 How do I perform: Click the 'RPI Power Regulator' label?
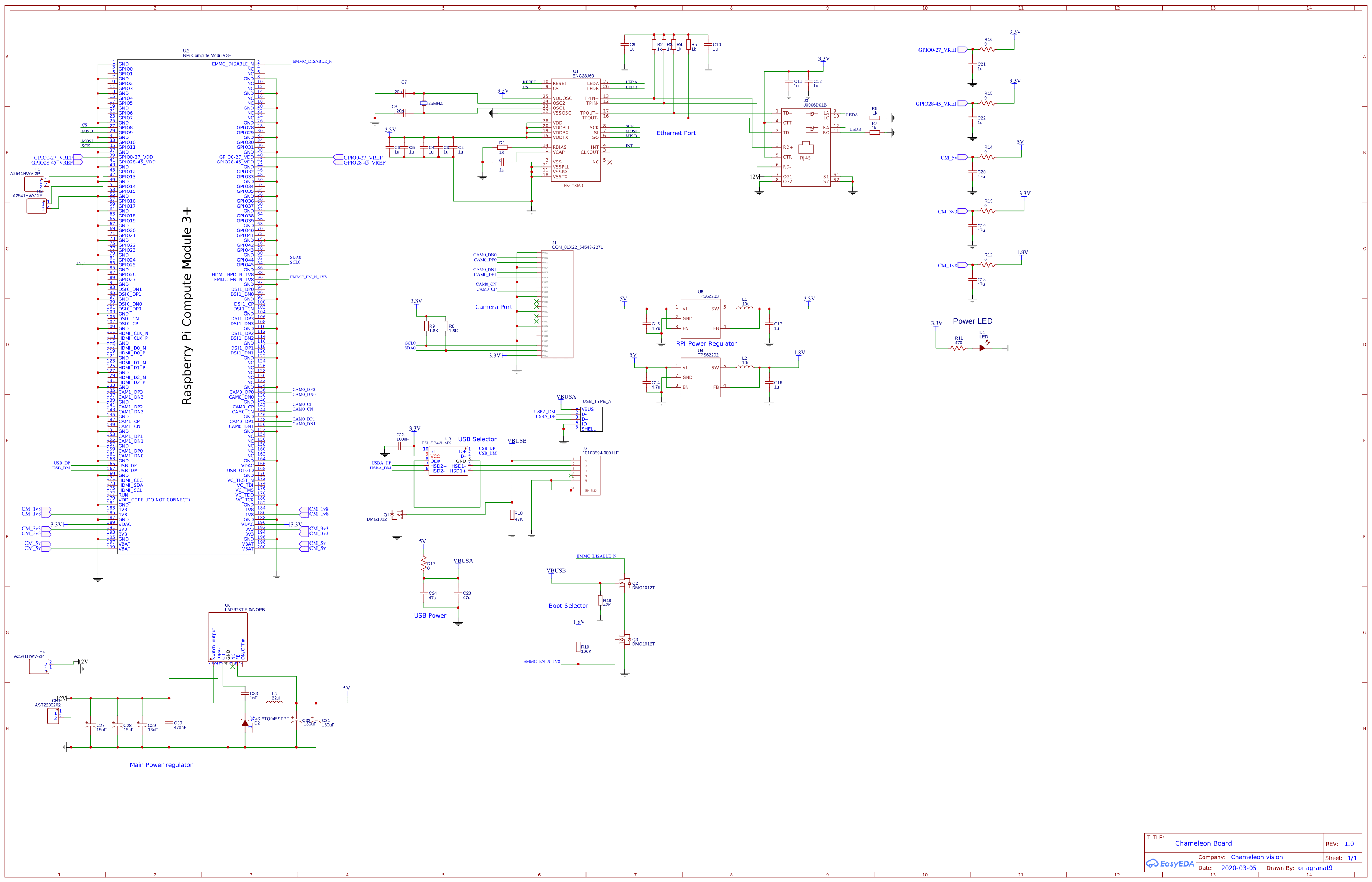(706, 343)
